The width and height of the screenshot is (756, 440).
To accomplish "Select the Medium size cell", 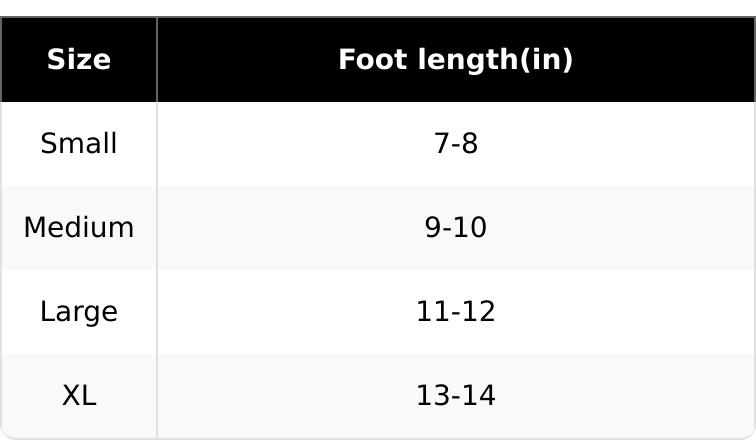I will coord(79,228).
